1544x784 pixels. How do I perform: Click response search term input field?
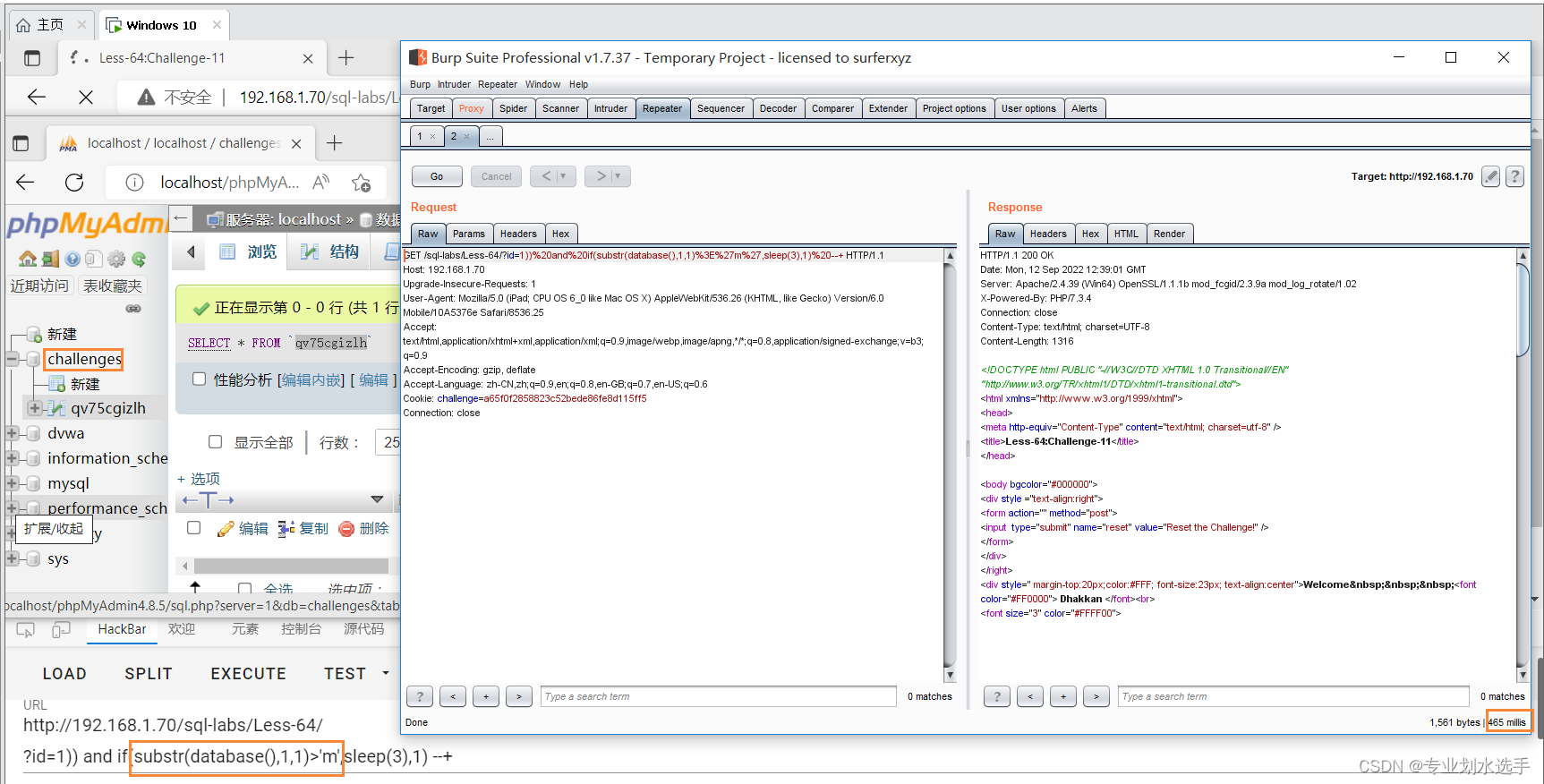[1293, 696]
